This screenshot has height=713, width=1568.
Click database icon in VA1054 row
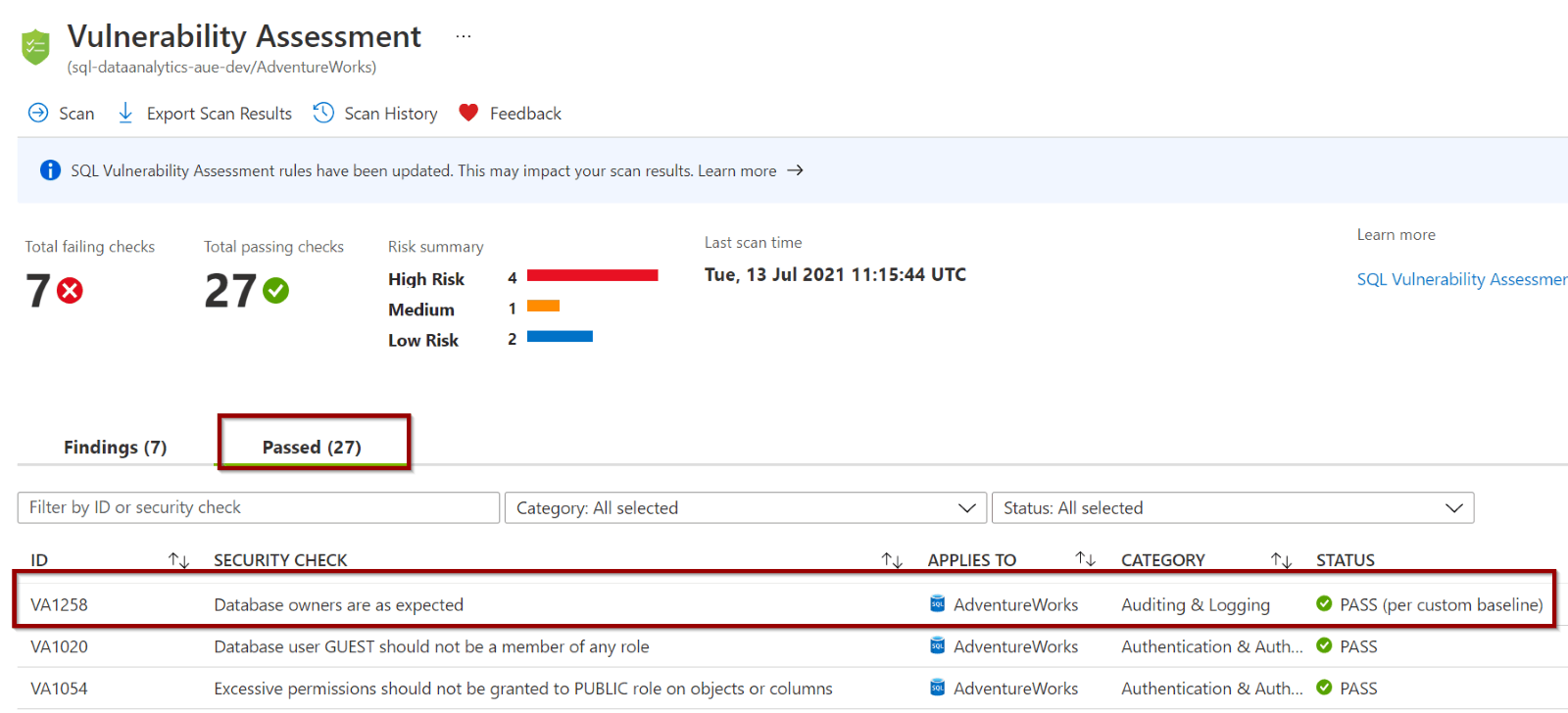point(938,689)
